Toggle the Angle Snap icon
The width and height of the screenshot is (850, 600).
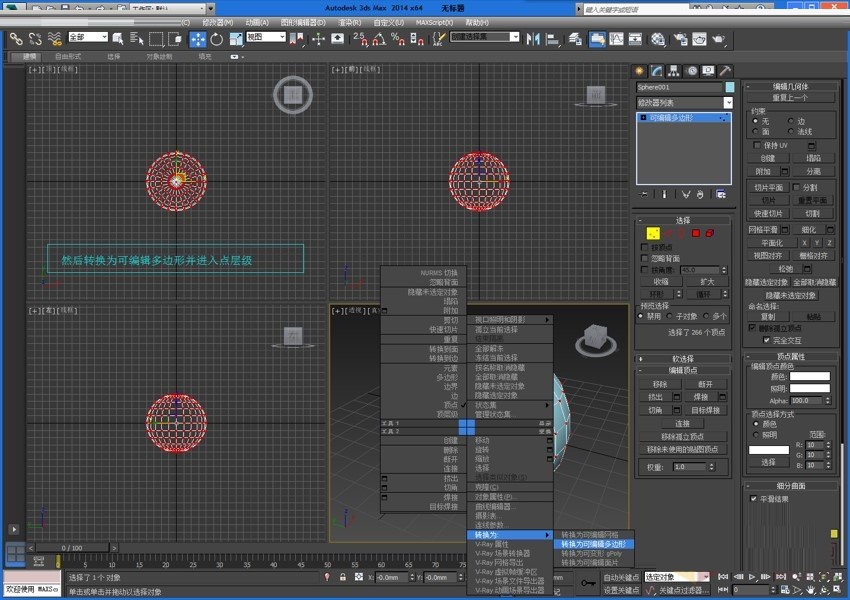click(379, 39)
